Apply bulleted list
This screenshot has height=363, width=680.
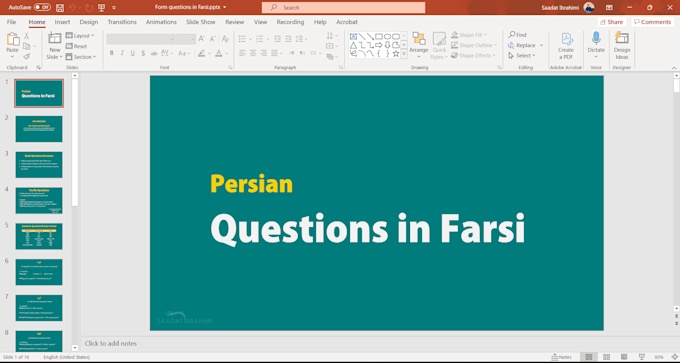242,39
